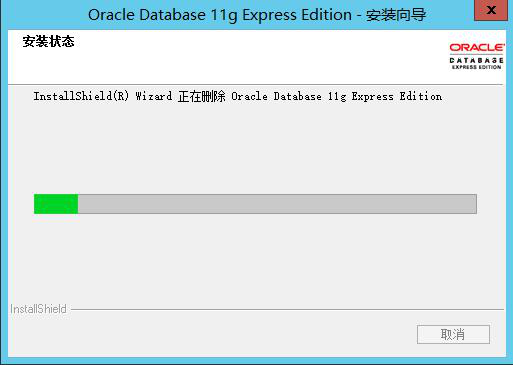Click the red ORACLE wordmark logo

477,48
